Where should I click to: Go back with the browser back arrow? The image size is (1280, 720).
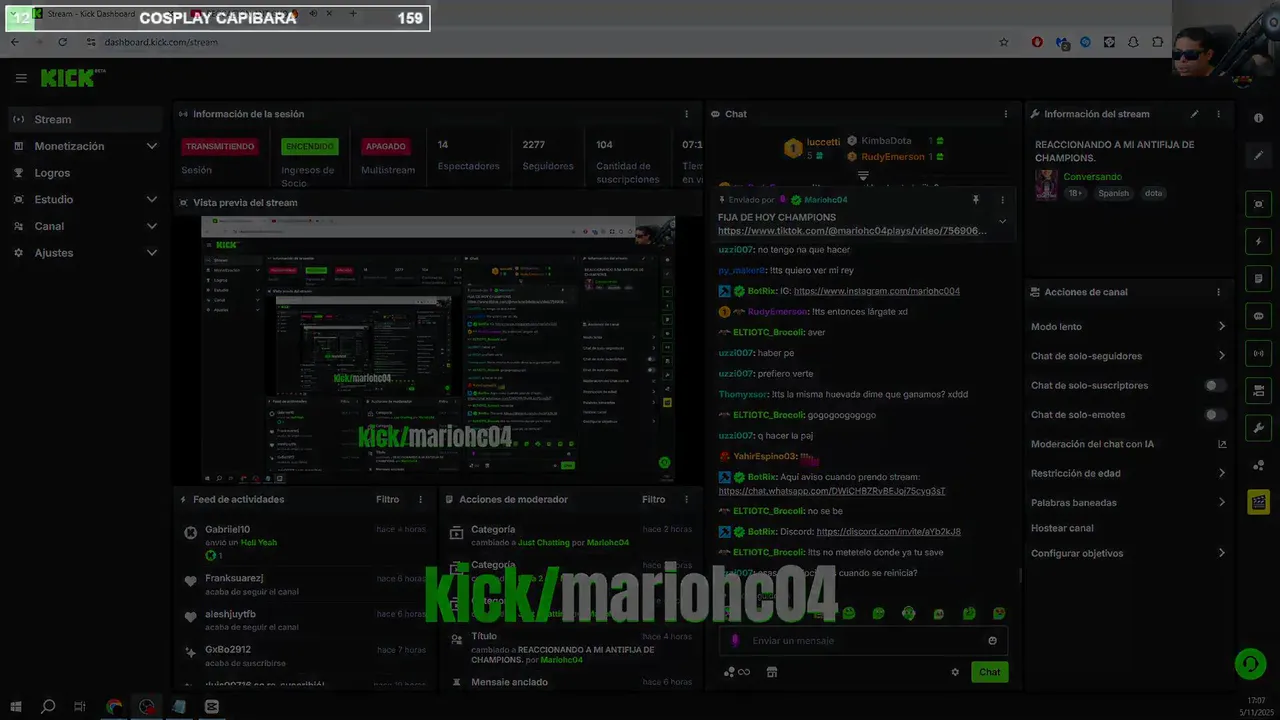(15, 42)
